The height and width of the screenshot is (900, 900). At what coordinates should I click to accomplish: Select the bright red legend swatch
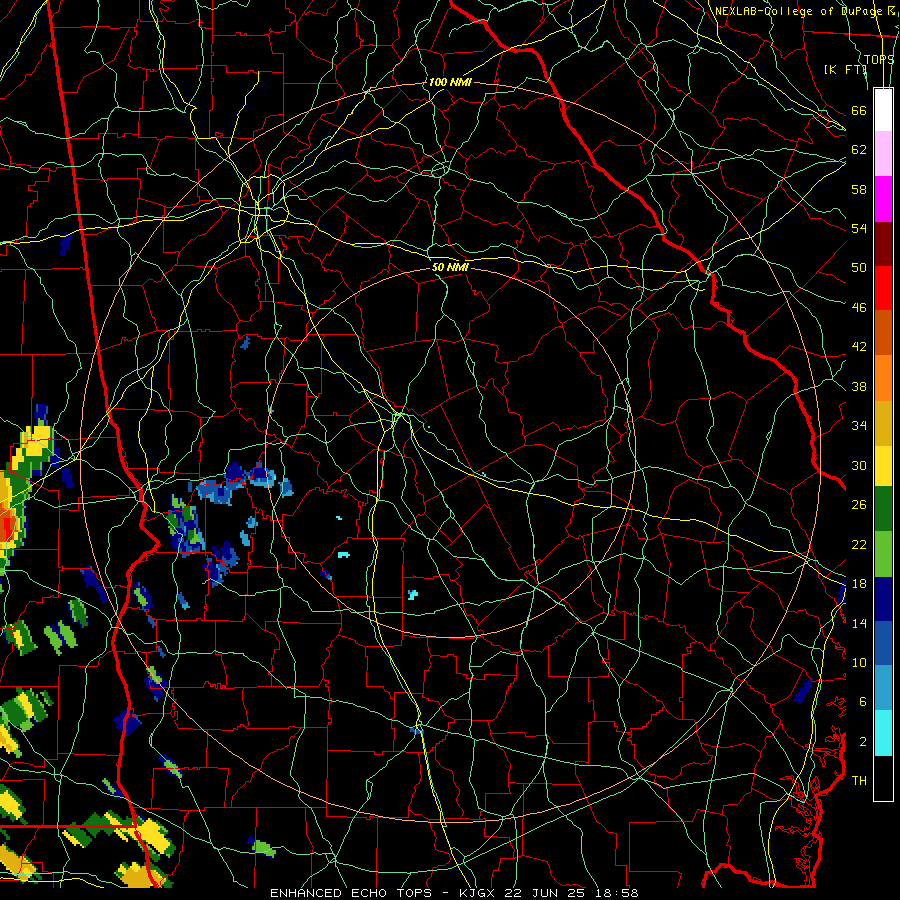tap(883, 288)
